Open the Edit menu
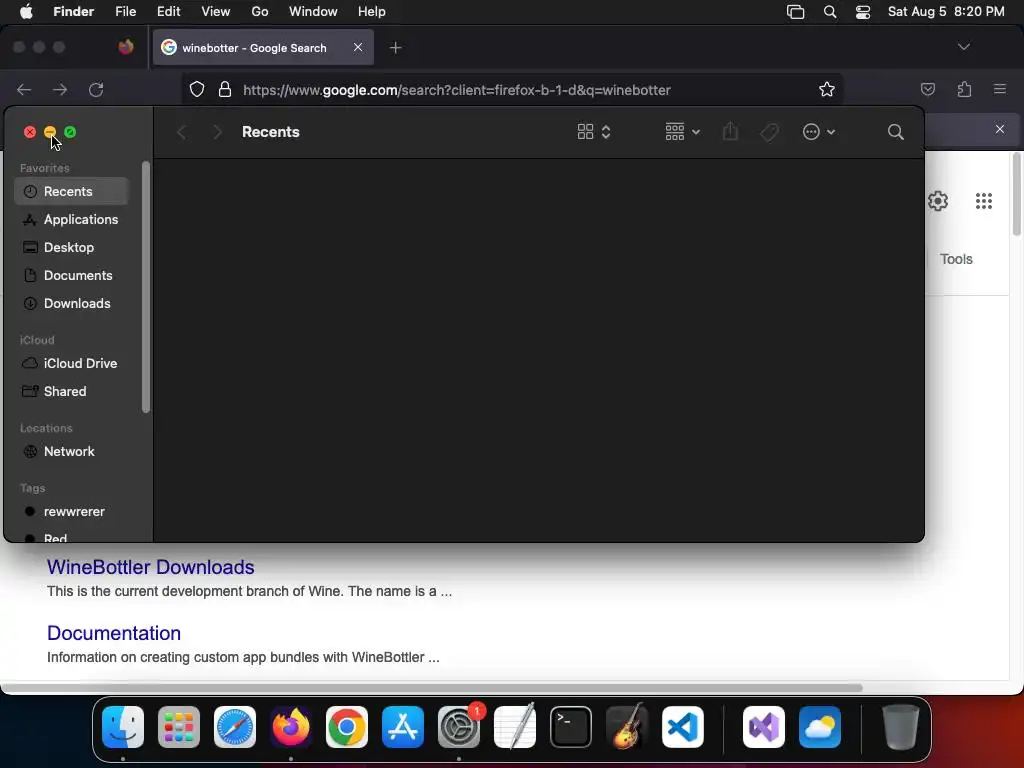Image resolution: width=1024 pixels, height=768 pixels. point(168,12)
